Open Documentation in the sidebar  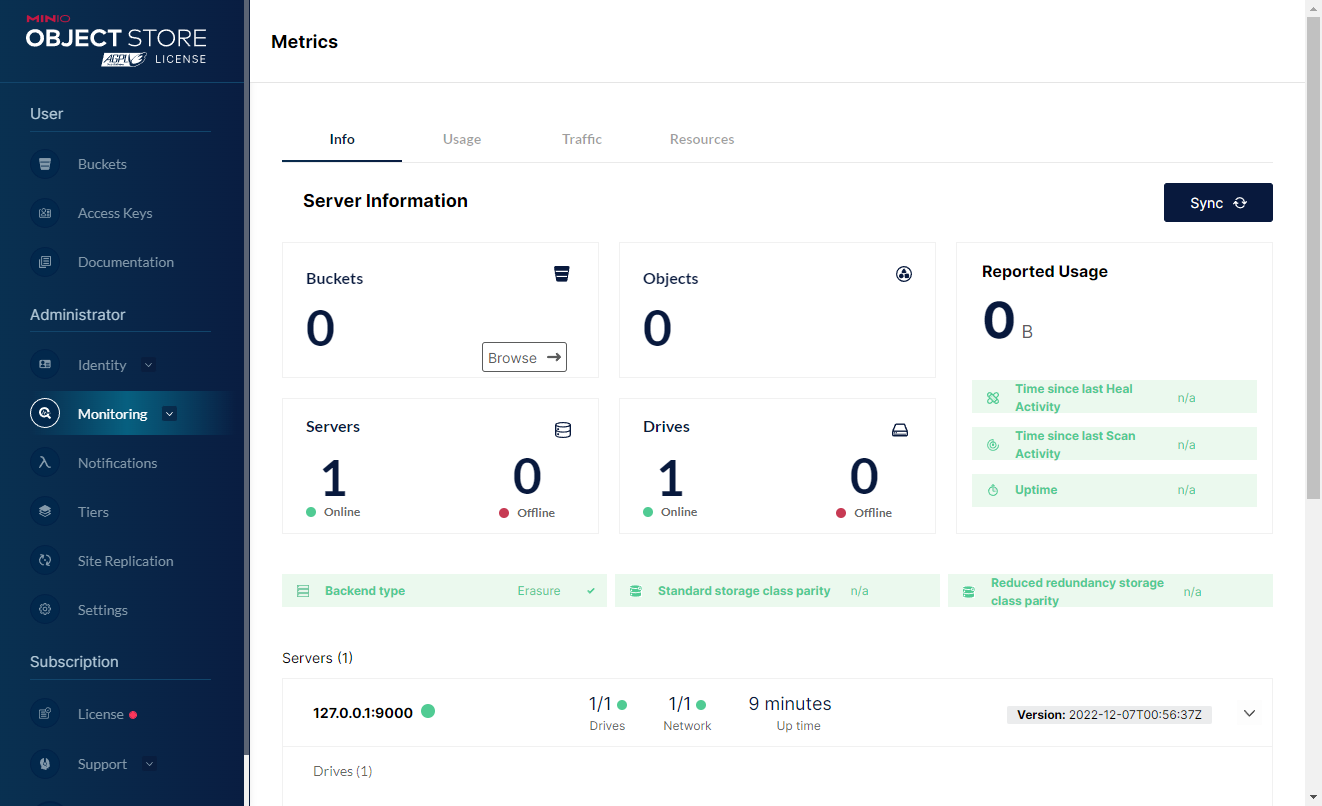126,262
